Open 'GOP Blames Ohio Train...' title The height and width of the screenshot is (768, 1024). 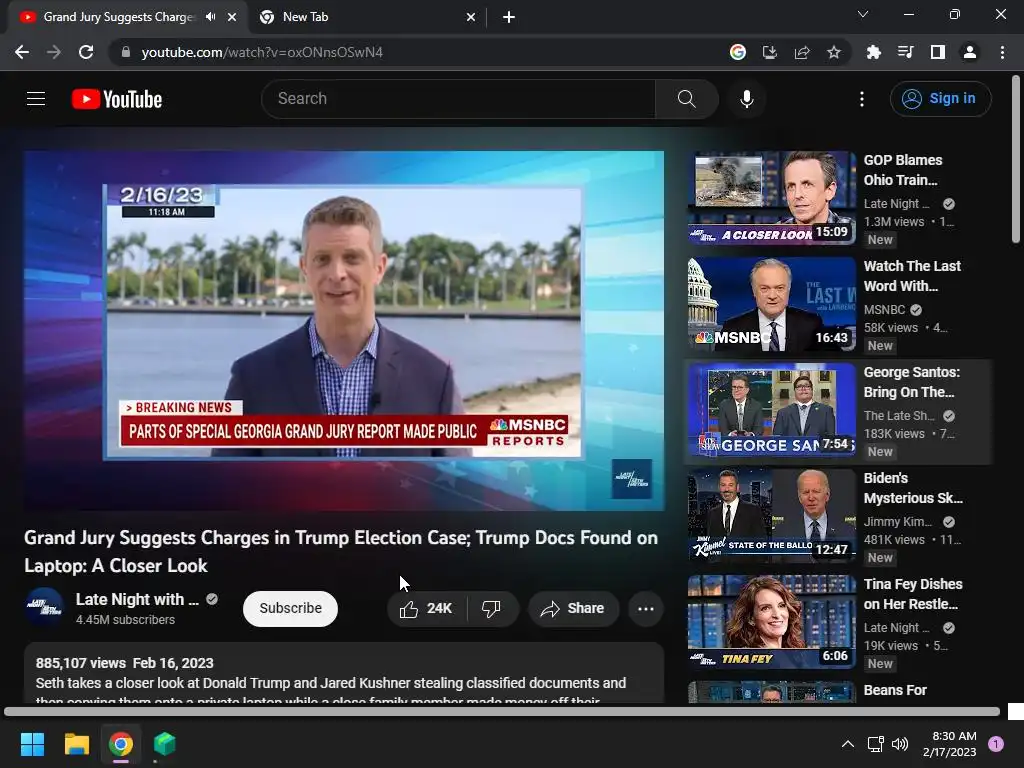coord(903,170)
